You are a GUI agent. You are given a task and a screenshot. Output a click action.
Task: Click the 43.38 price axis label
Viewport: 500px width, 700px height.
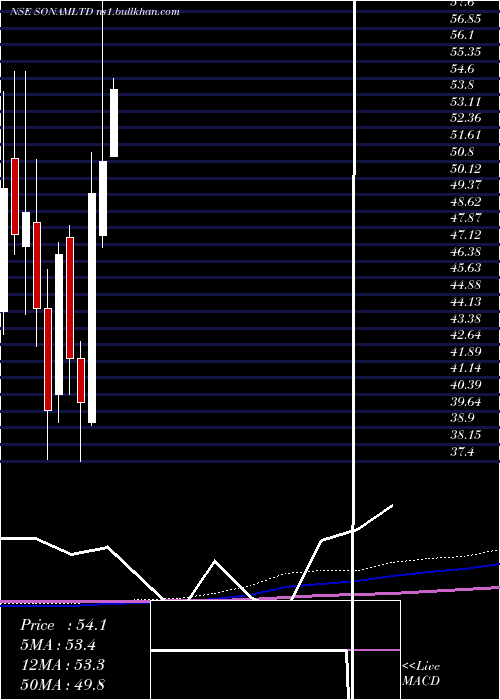[466, 319]
